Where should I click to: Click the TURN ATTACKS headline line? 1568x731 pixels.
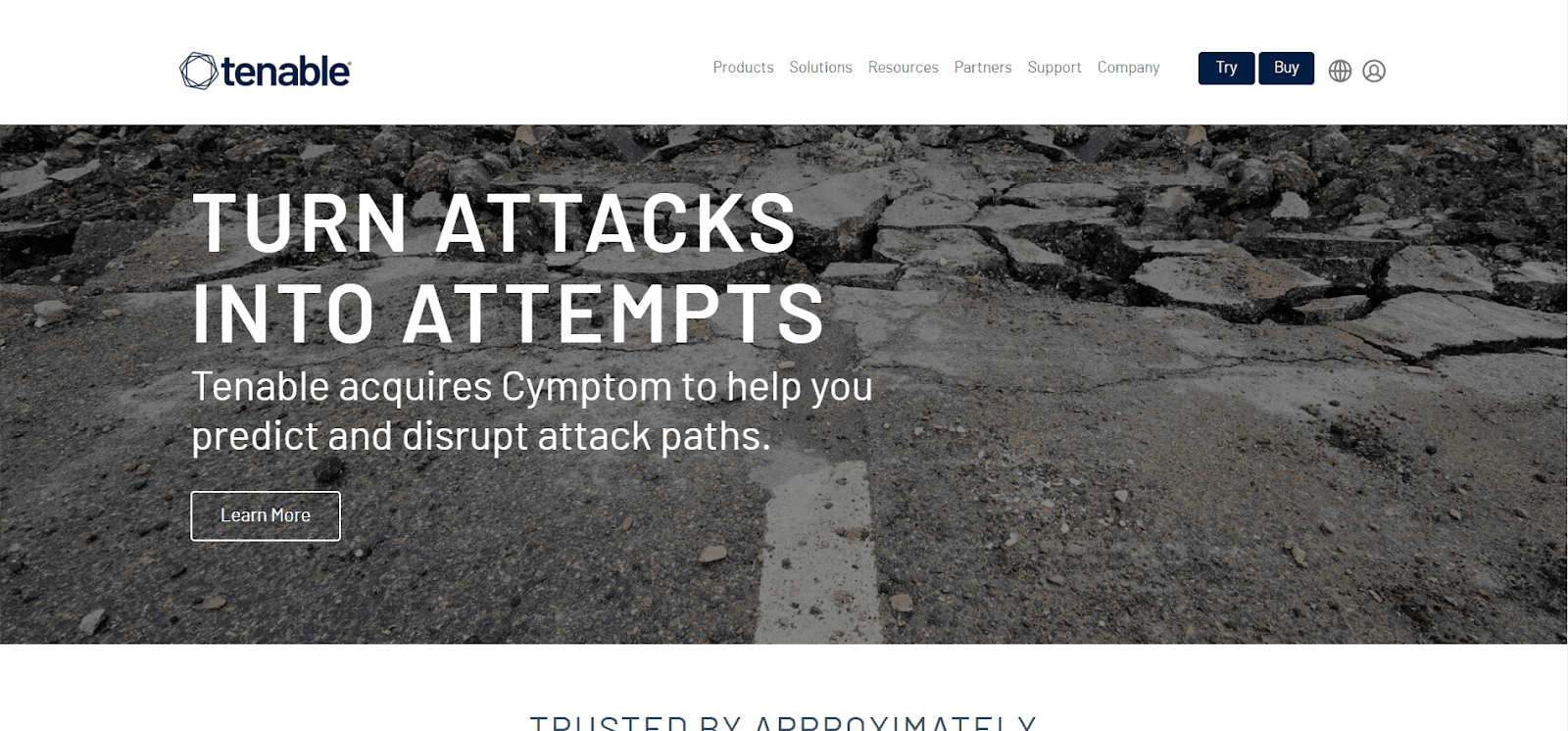pos(495,223)
